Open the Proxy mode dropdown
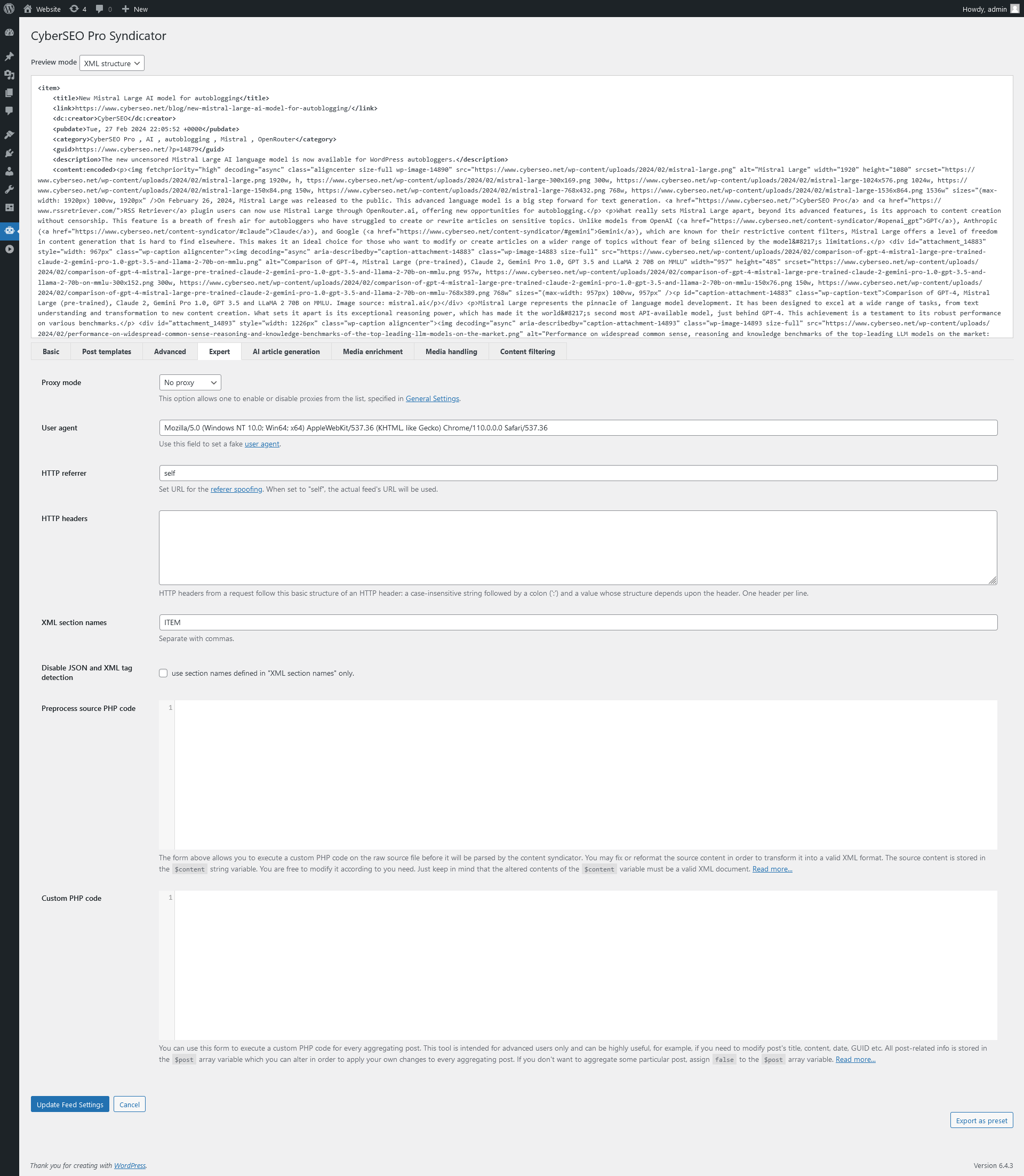The height and width of the screenshot is (1176, 1024). click(x=190, y=382)
